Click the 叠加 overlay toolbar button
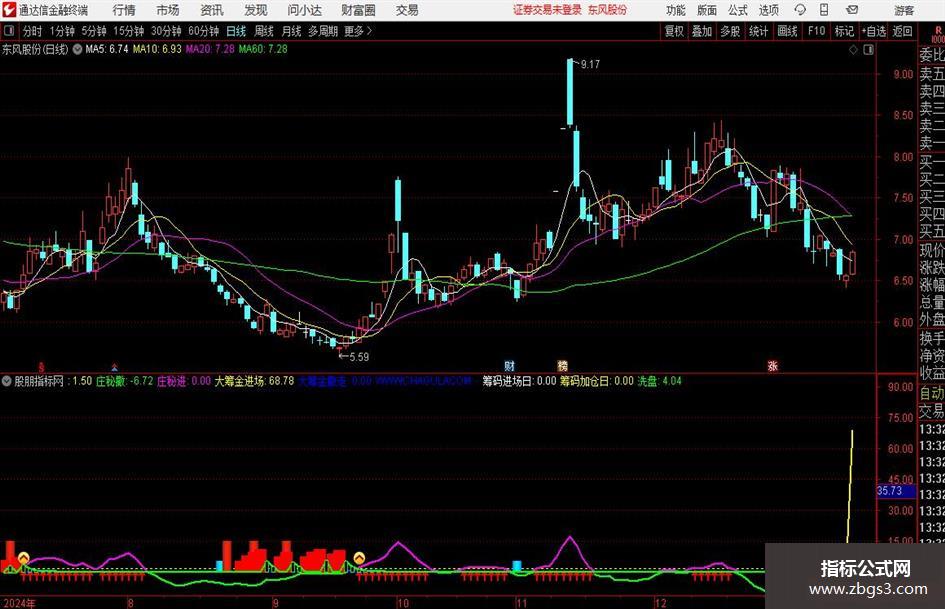 (x=702, y=31)
